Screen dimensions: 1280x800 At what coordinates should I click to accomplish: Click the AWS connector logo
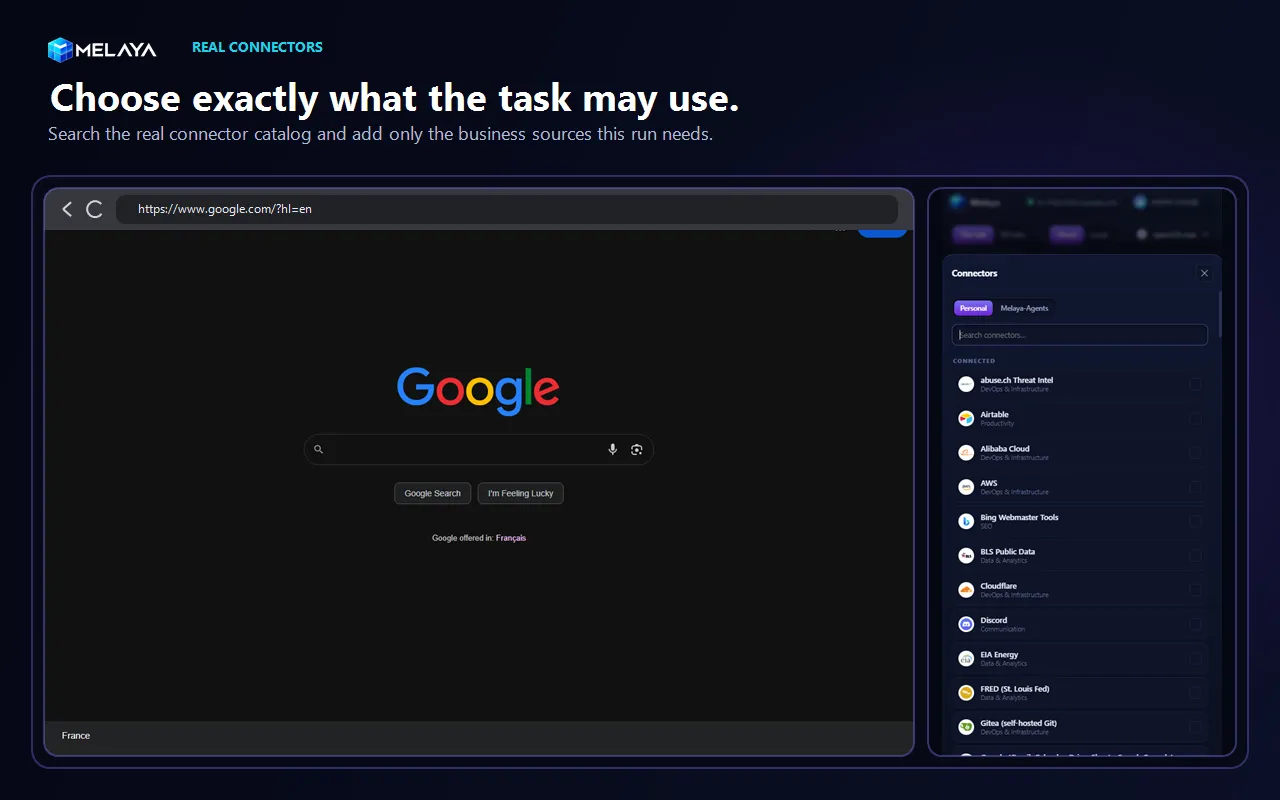(966, 487)
